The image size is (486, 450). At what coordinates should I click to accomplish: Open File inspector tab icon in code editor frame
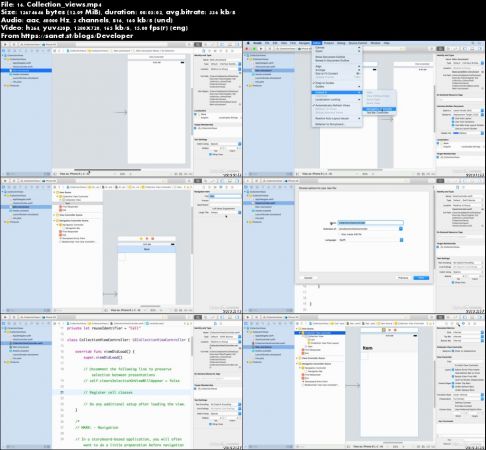coord(215,323)
